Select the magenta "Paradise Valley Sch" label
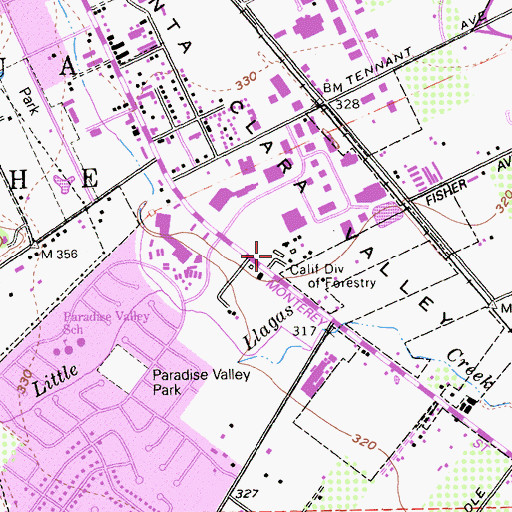The image size is (512, 512). pyautogui.click(x=106, y=323)
